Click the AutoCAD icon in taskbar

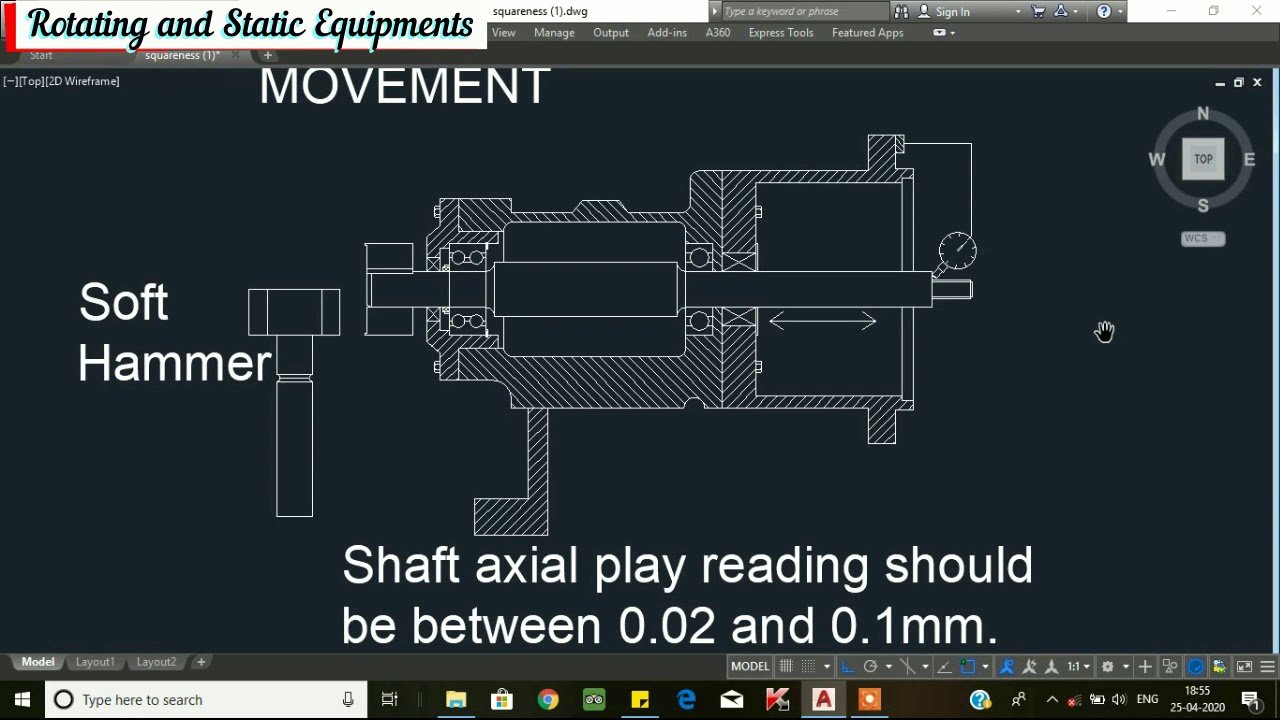(x=823, y=700)
